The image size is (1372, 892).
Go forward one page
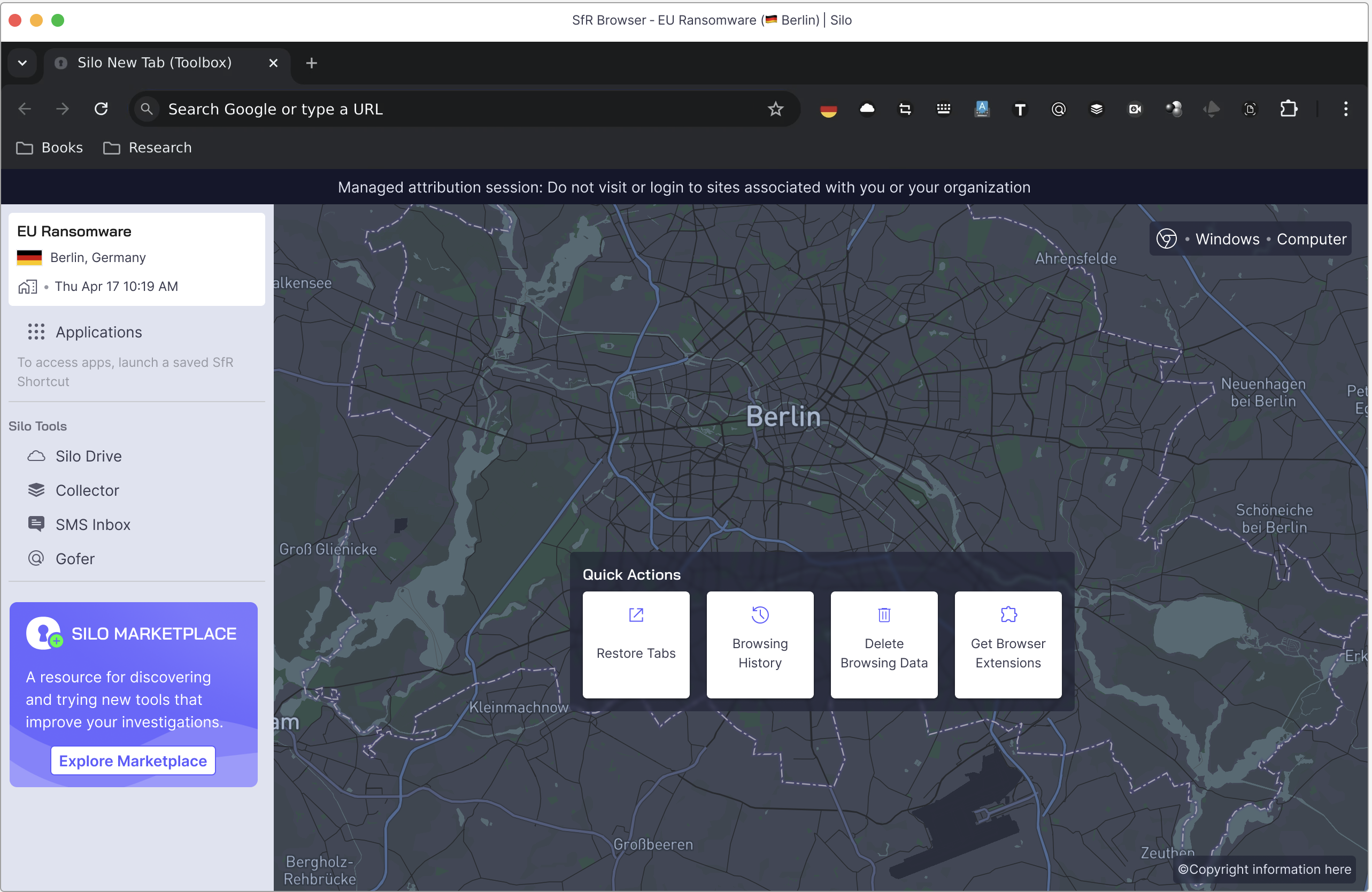tap(63, 109)
